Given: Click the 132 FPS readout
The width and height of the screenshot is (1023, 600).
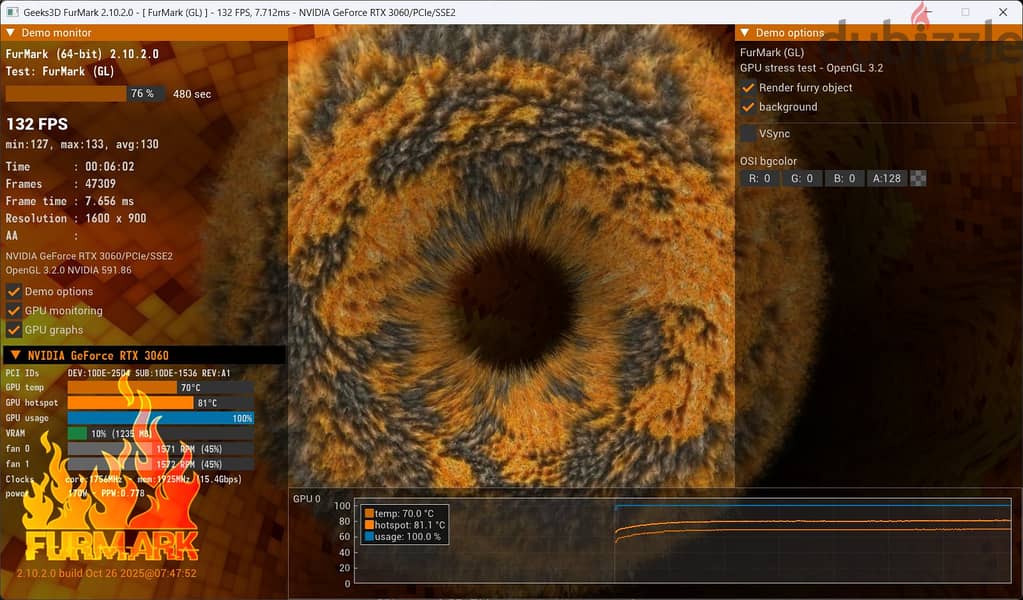Looking at the screenshot, I should tap(37, 124).
